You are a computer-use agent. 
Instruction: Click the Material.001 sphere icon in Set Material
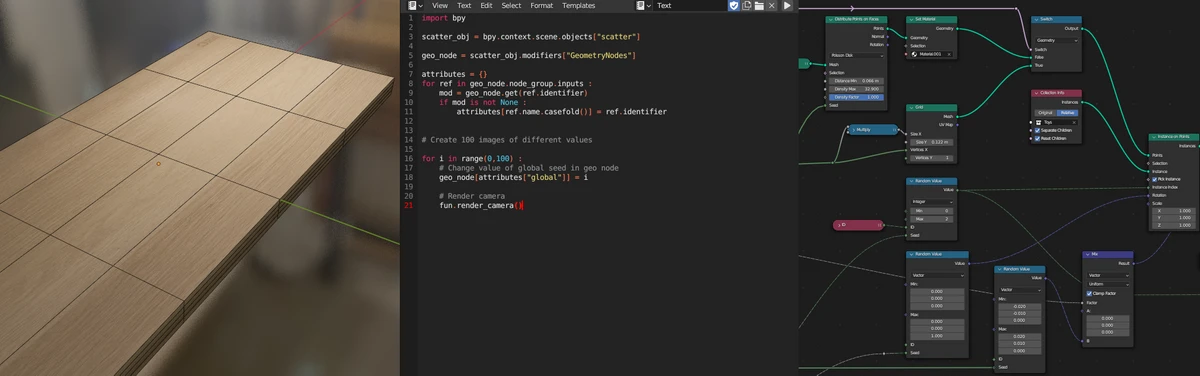(914, 54)
